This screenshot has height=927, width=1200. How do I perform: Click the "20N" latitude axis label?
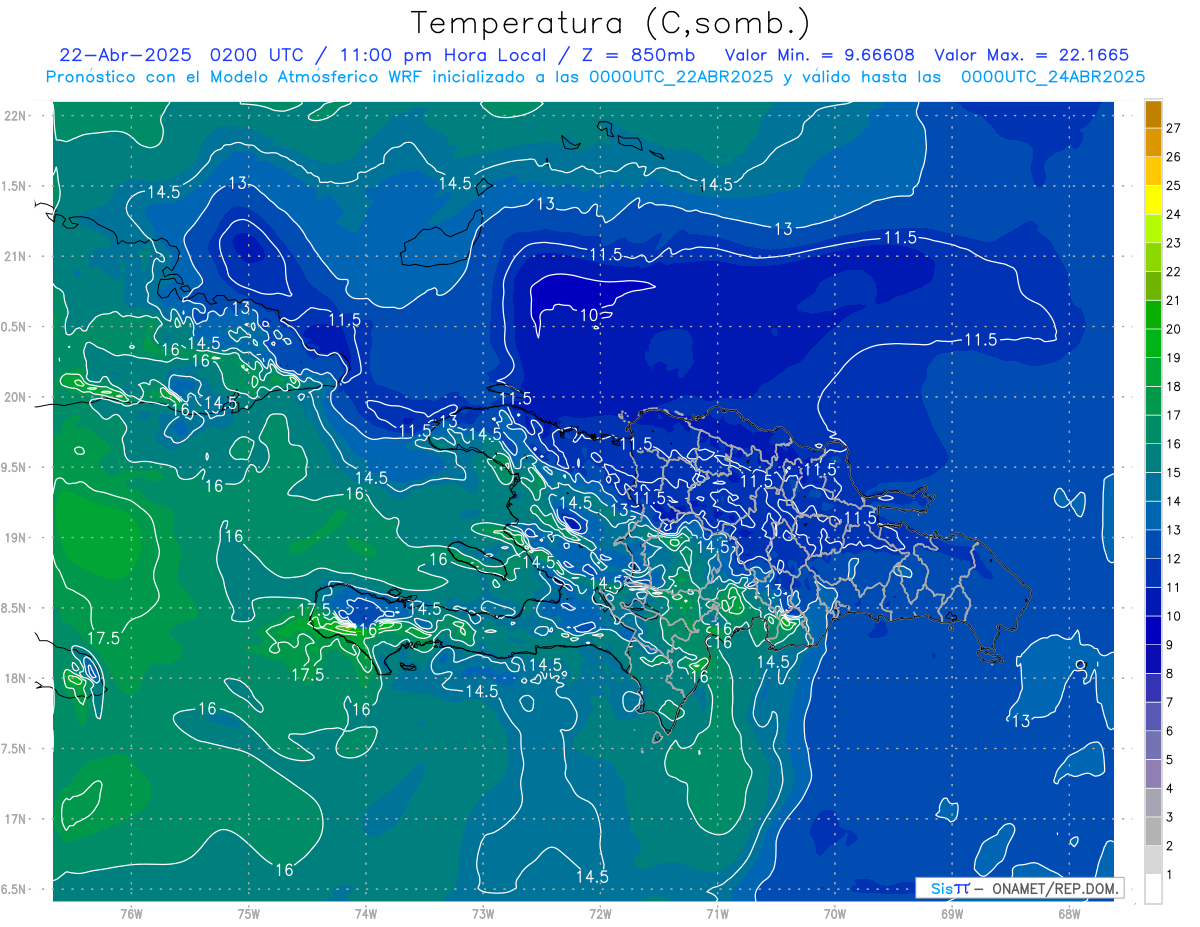(15, 397)
